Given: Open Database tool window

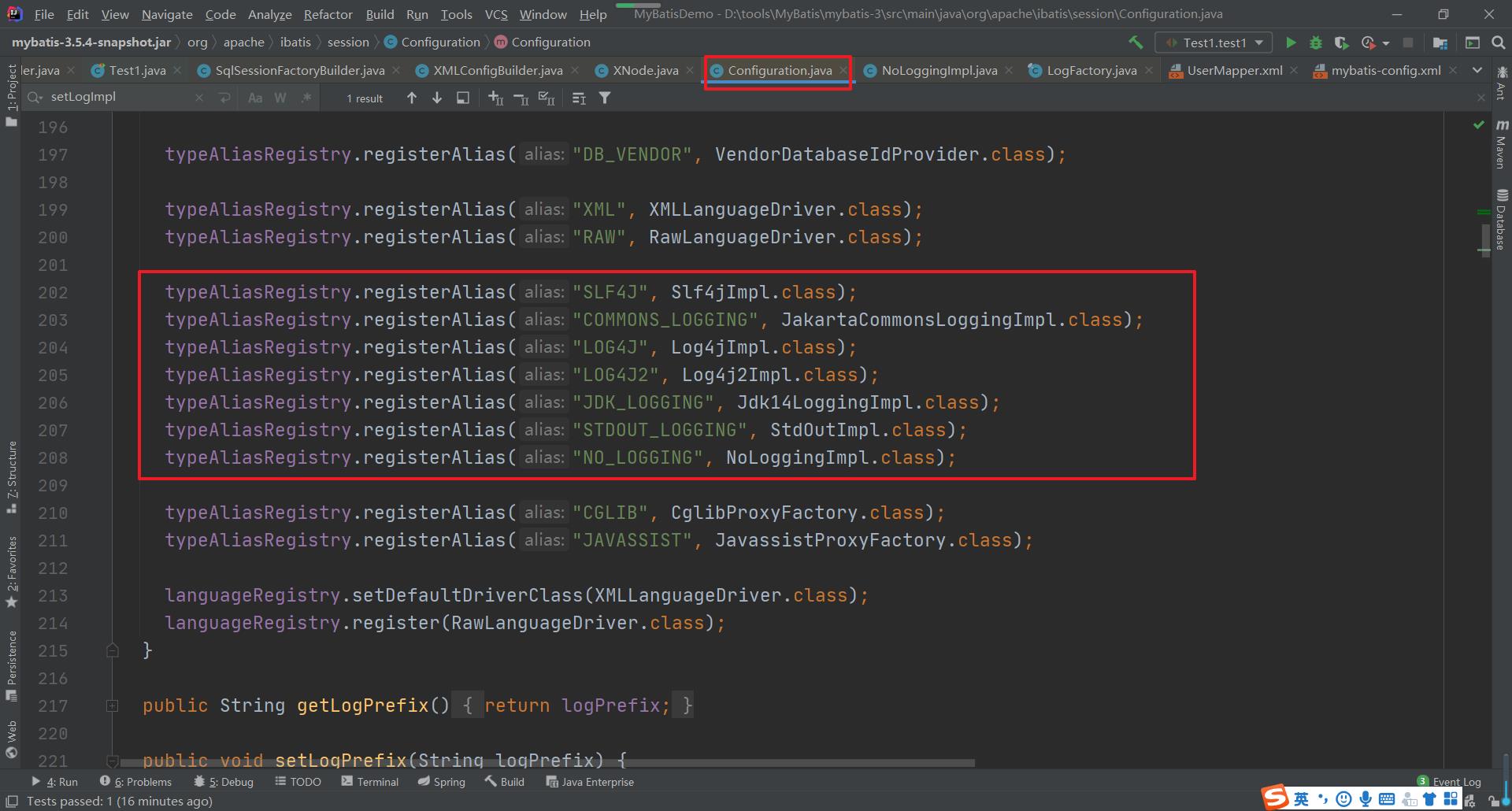Looking at the screenshot, I should pyautogui.click(x=1501, y=220).
